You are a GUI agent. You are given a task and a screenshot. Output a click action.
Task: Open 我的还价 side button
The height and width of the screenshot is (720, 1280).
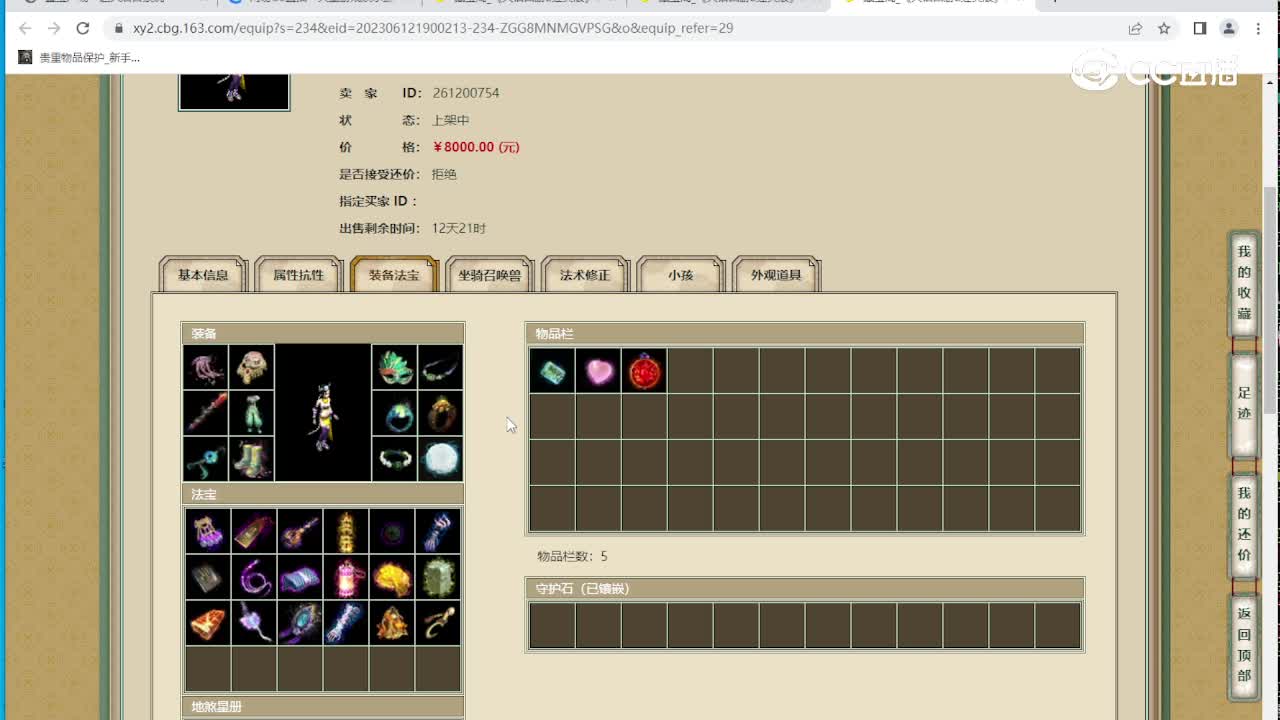click(1244, 524)
